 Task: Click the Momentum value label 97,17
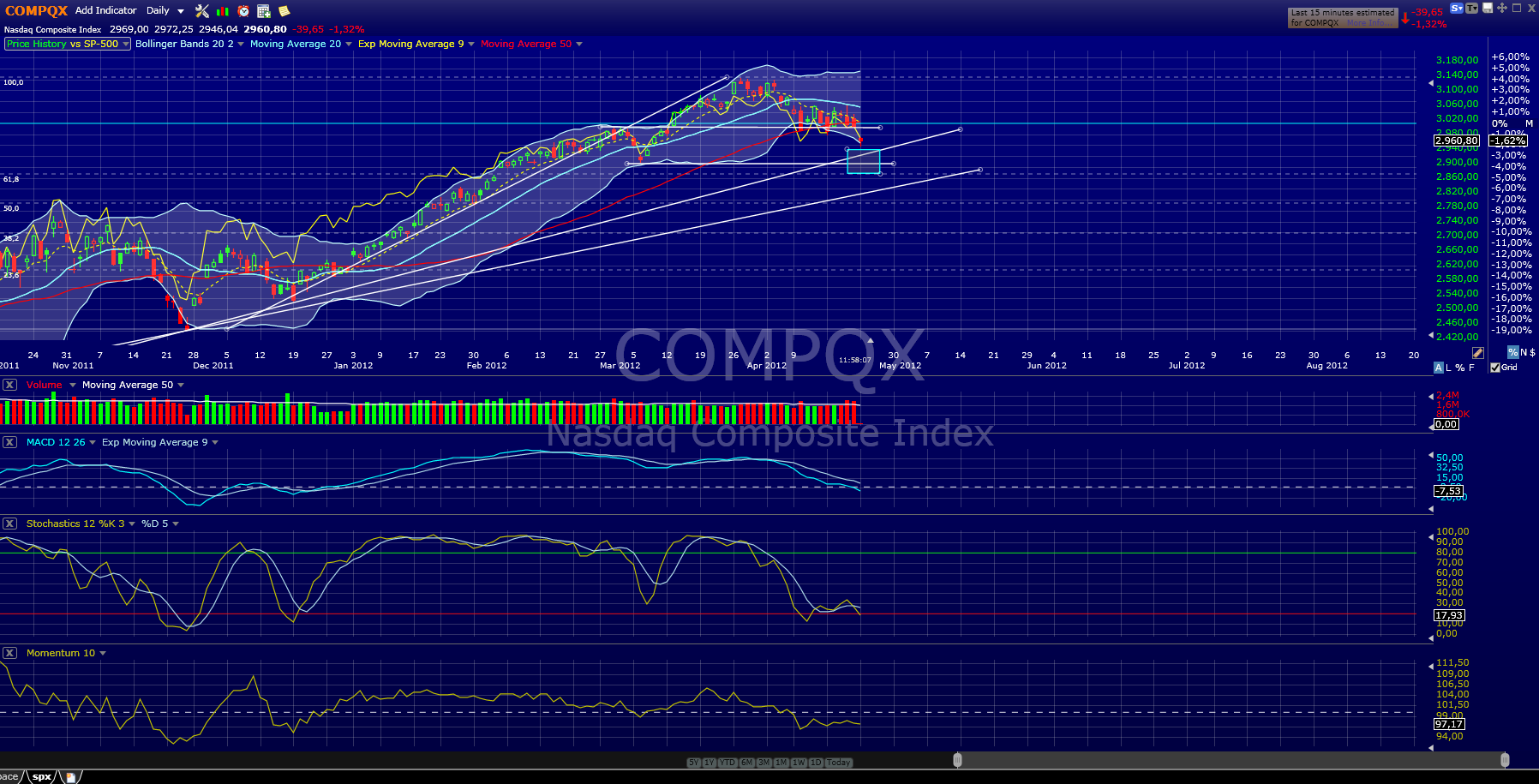[1449, 724]
